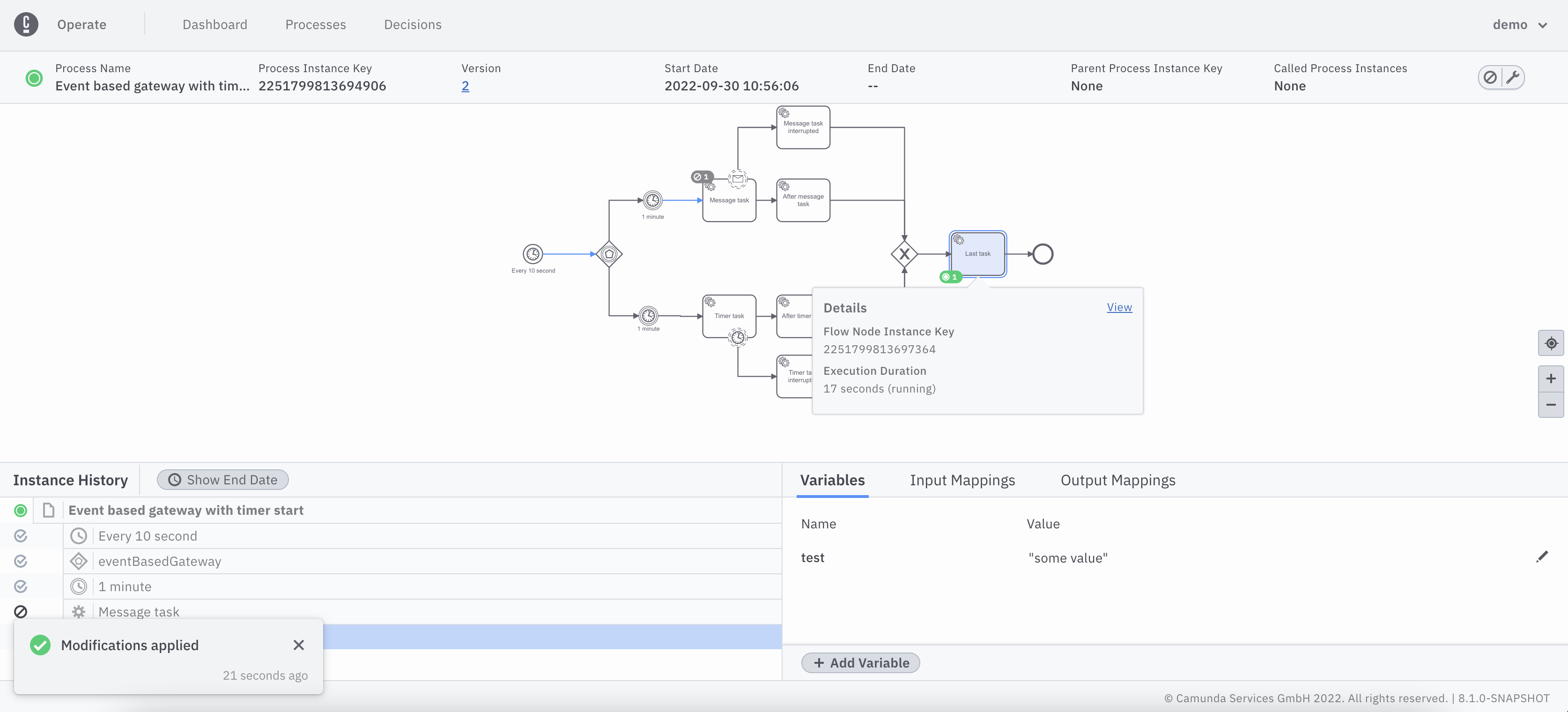The image size is (1568, 712).
Task: Dismiss the Modifications applied notification
Action: tap(298, 645)
